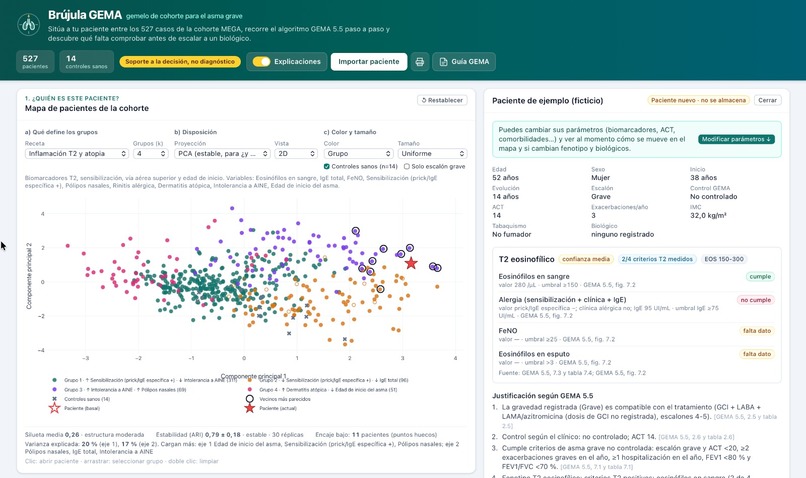Check the Solo escalón grave checkbox

[x=407, y=167]
